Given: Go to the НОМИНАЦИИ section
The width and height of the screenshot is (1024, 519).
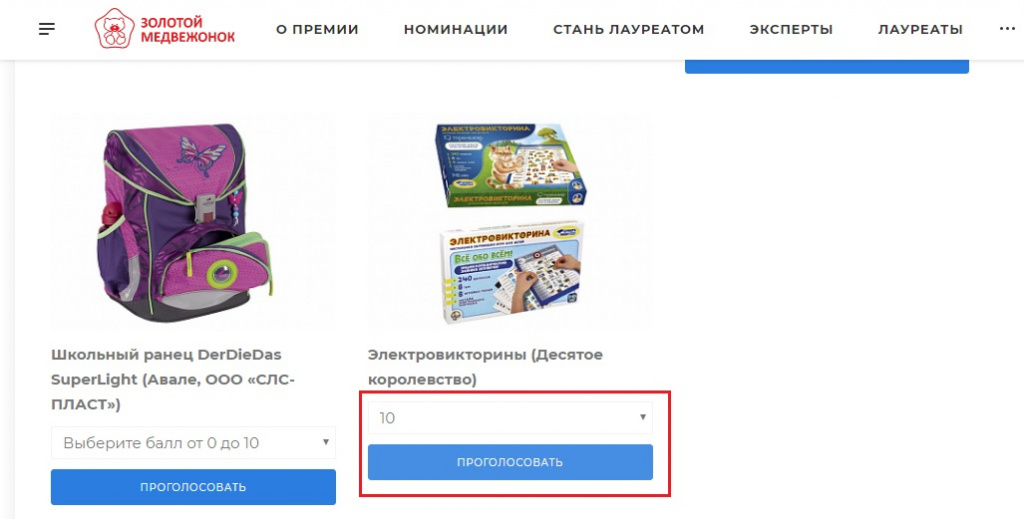Looking at the screenshot, I should (456, 29).
